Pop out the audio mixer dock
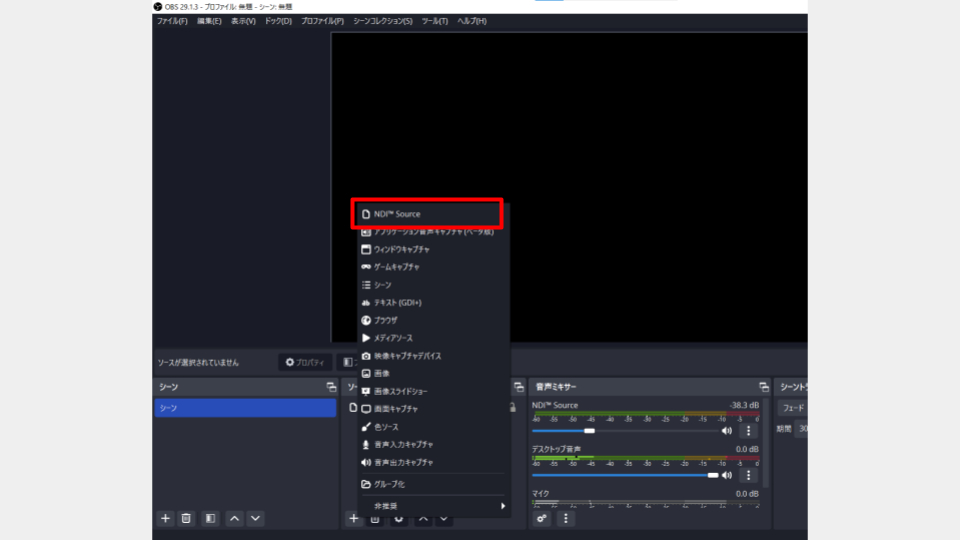The width and height of the screenshot is (960, 540). [x=763, y=387]
